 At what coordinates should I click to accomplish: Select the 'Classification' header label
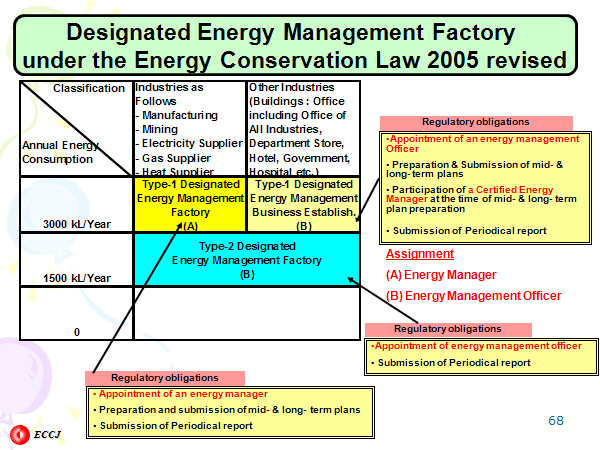tap(89, 88)
